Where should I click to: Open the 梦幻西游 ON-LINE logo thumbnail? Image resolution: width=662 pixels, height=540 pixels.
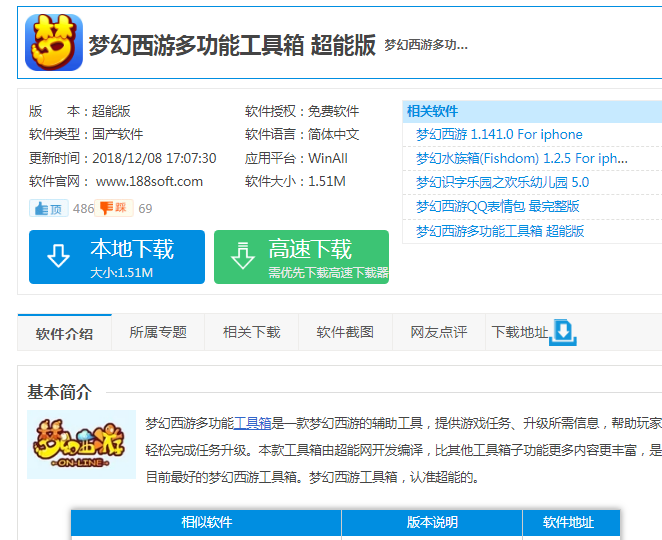coord(81,444)
